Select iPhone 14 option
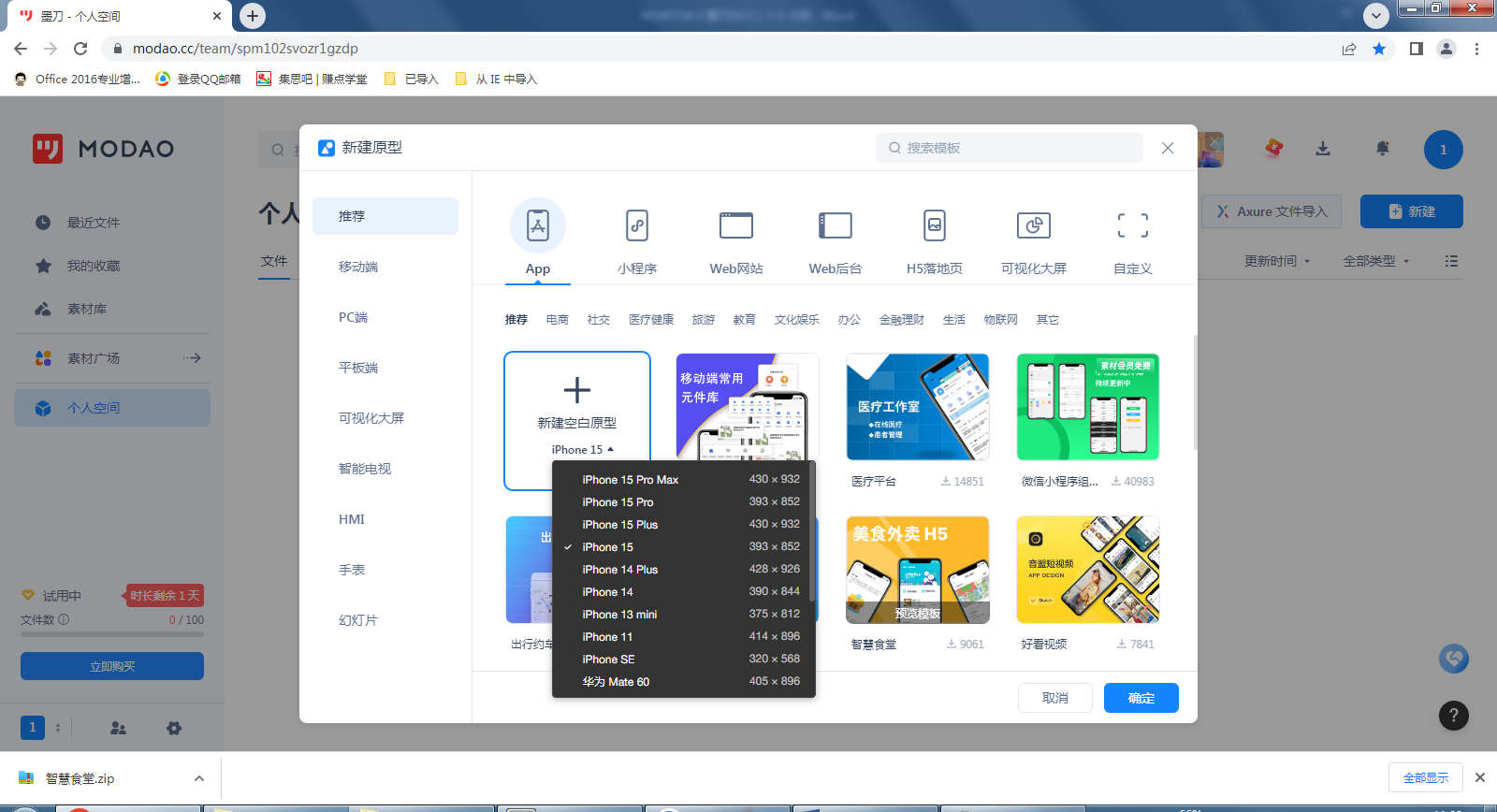This screenshot has height=812, width=1497. pos(684,591)
